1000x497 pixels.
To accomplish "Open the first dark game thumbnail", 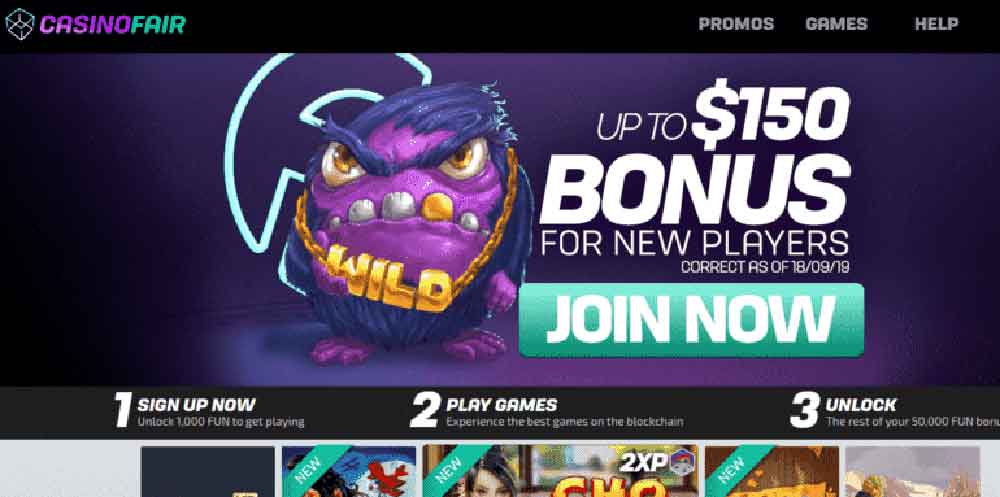I will (x=208, y=471).
